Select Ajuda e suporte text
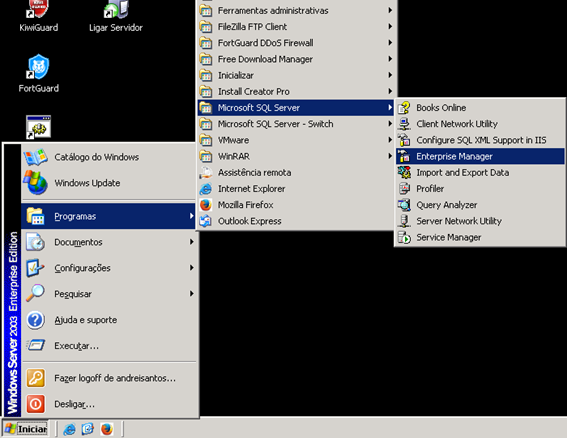This screenshot has width=567, height=438. (x=86, y=320)
